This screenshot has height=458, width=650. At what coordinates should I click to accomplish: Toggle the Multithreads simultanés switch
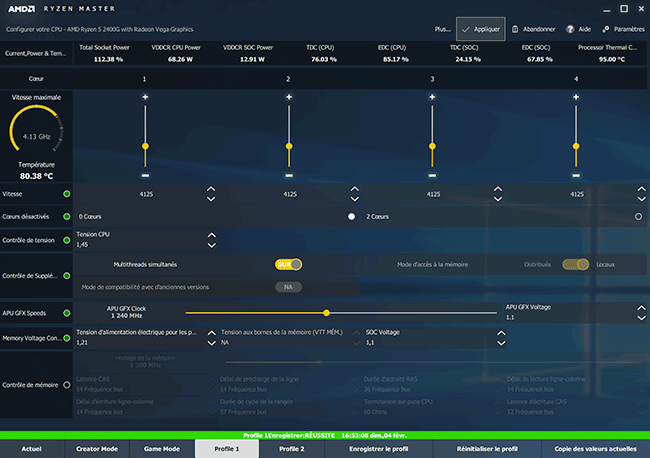pos(289,265)
